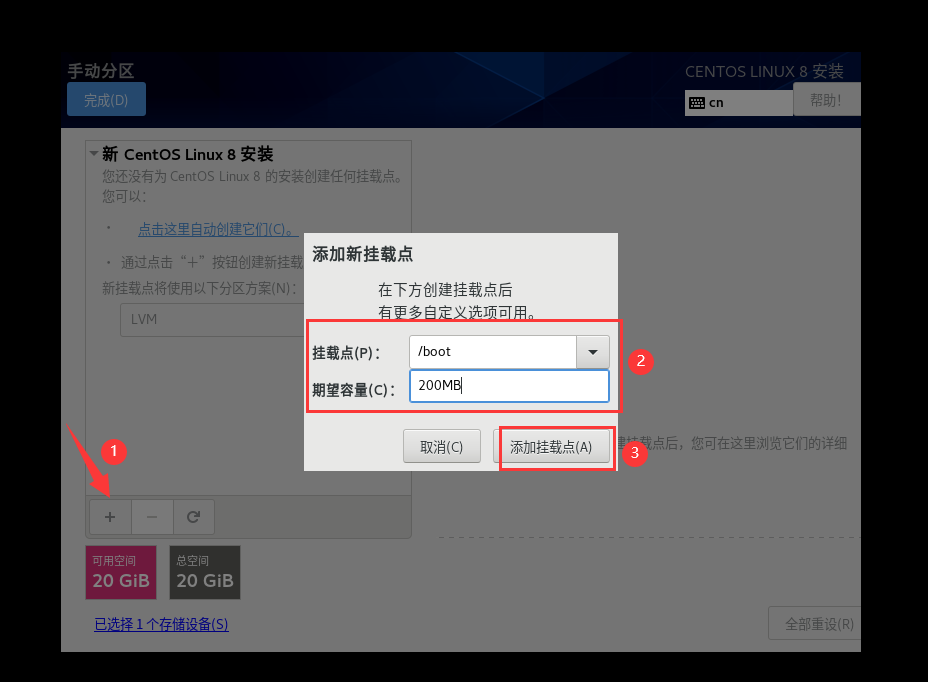
Task: Click the 帮助! help button
Action: [x=826, y=99]
